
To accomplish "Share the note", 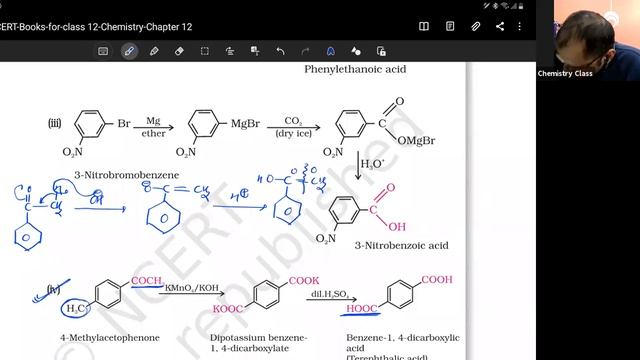I will [500, 27].
